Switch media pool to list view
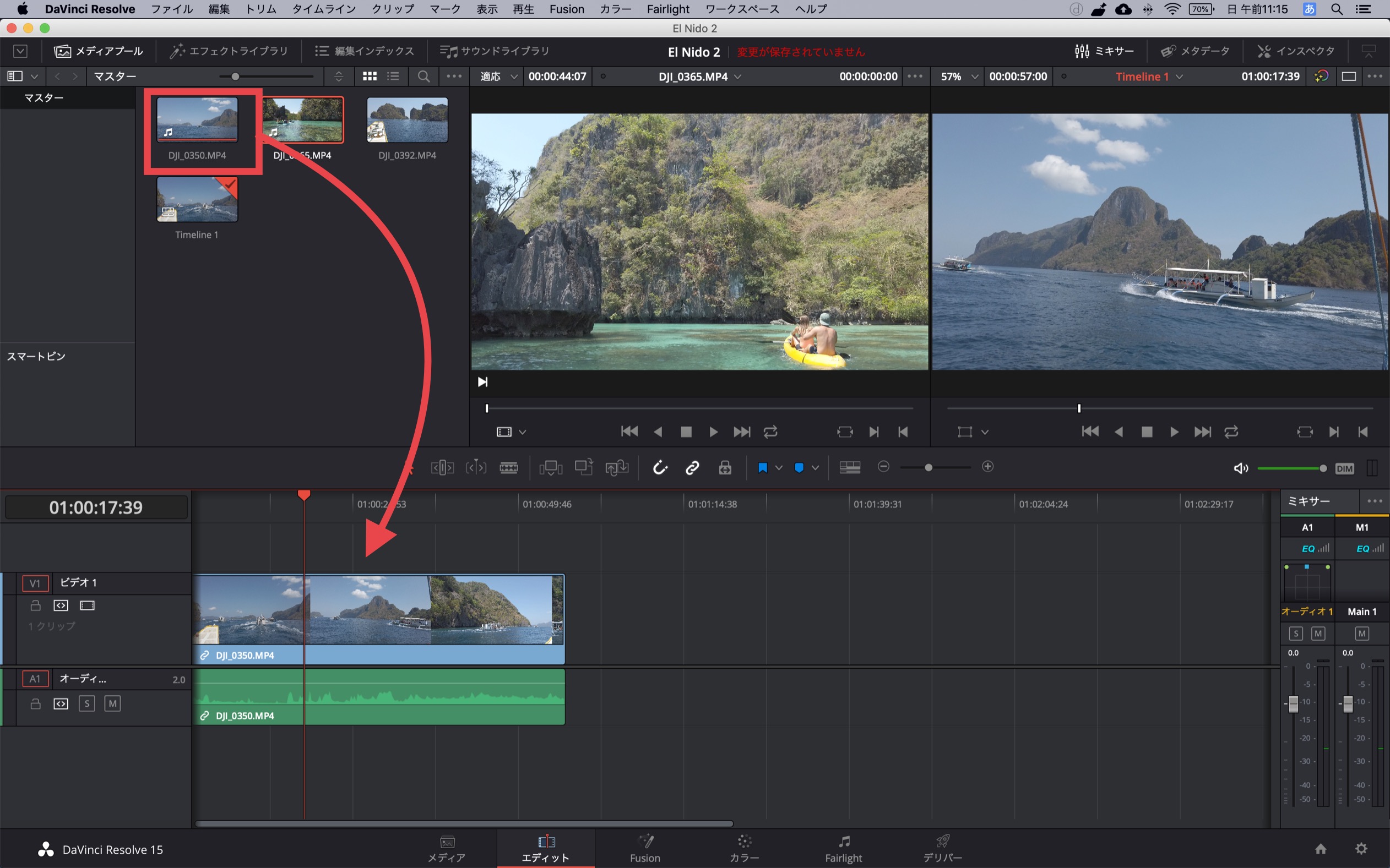Viewport: 1390px width, 868px height. [x=393, y=77]
